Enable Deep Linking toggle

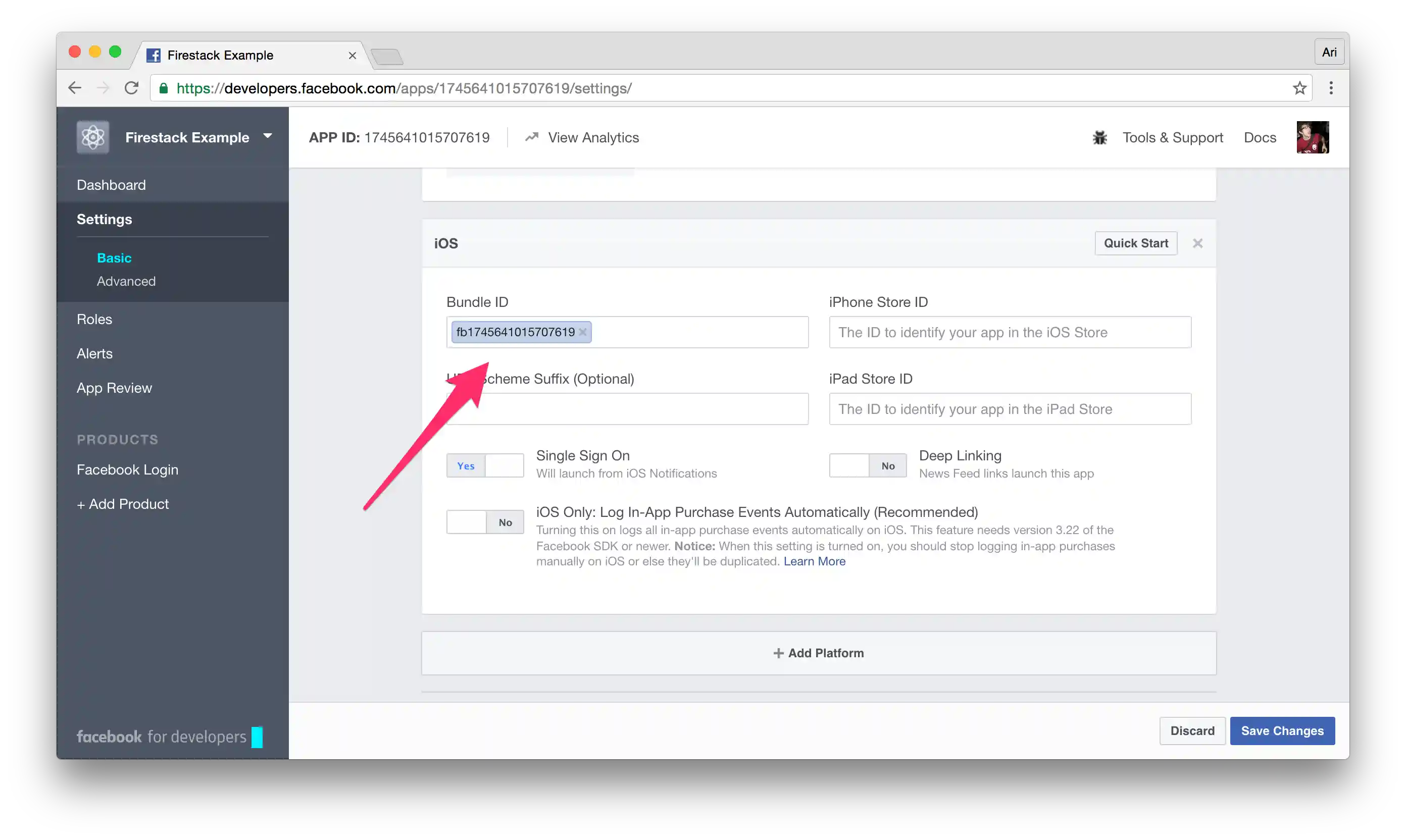coord(868,466)
